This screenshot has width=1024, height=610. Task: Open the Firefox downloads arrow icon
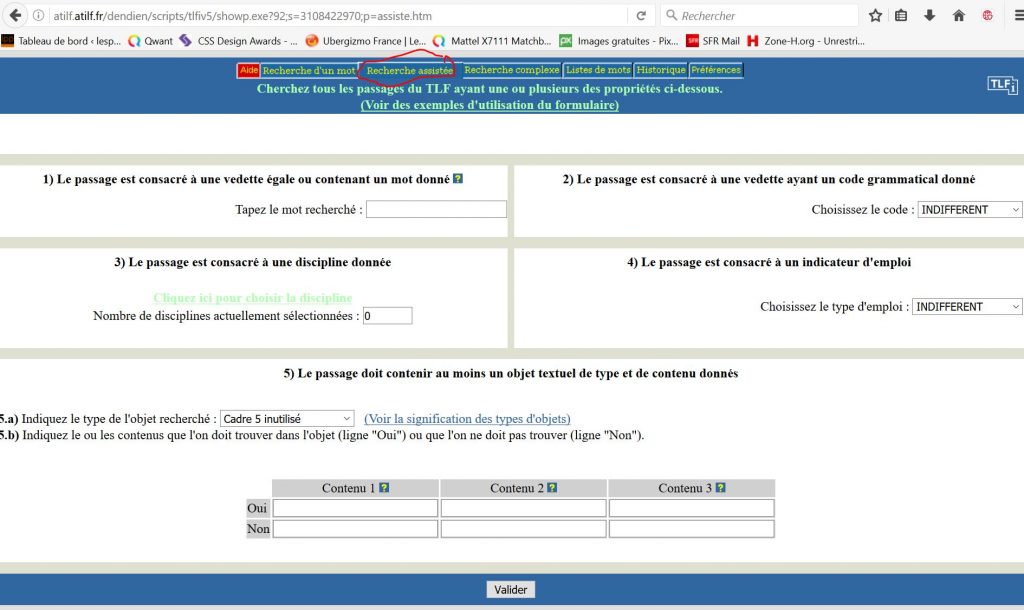(x=930, y=15)
